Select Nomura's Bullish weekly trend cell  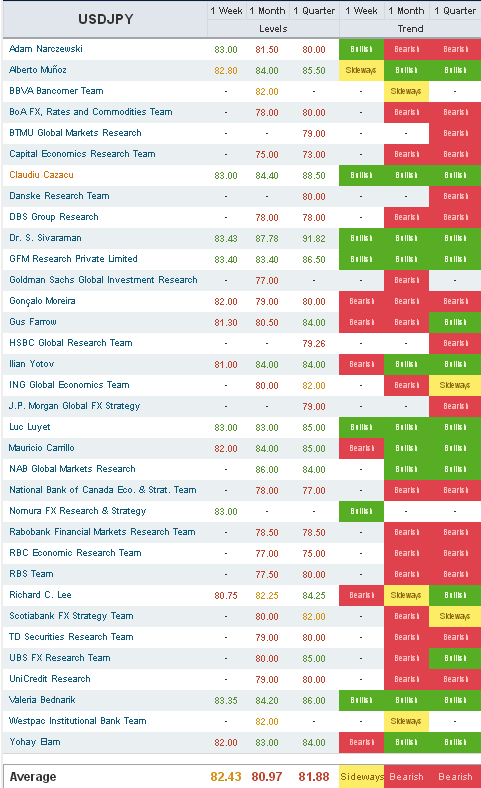pyautogui.click(x=361, y=511)
